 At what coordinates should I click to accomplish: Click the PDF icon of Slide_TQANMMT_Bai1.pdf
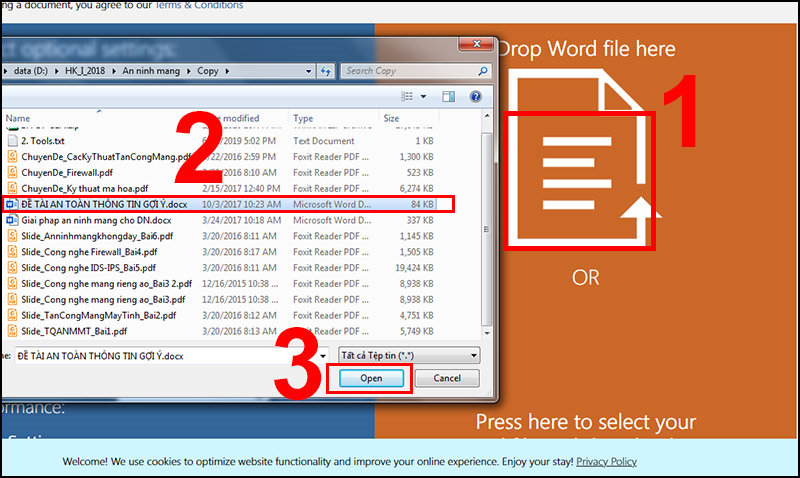point(12,331)
